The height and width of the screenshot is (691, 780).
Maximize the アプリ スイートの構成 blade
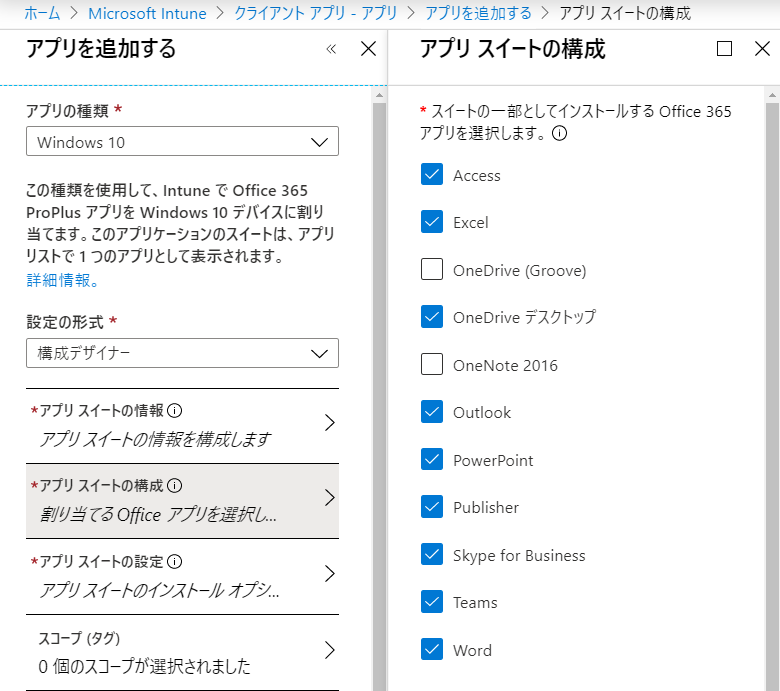pos(724,49)
